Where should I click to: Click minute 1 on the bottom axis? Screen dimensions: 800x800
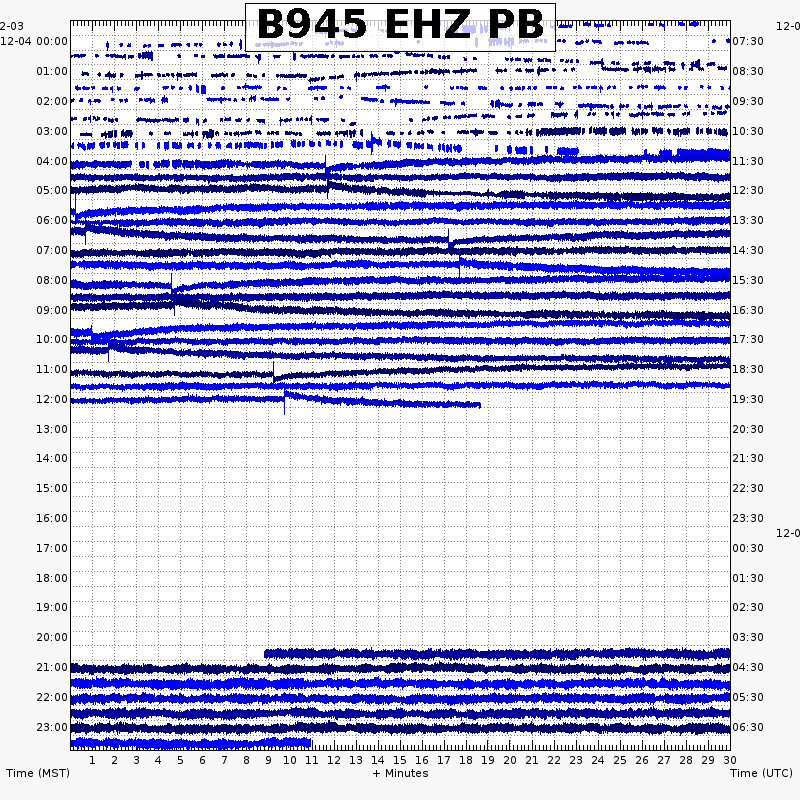tap(92, 760)
